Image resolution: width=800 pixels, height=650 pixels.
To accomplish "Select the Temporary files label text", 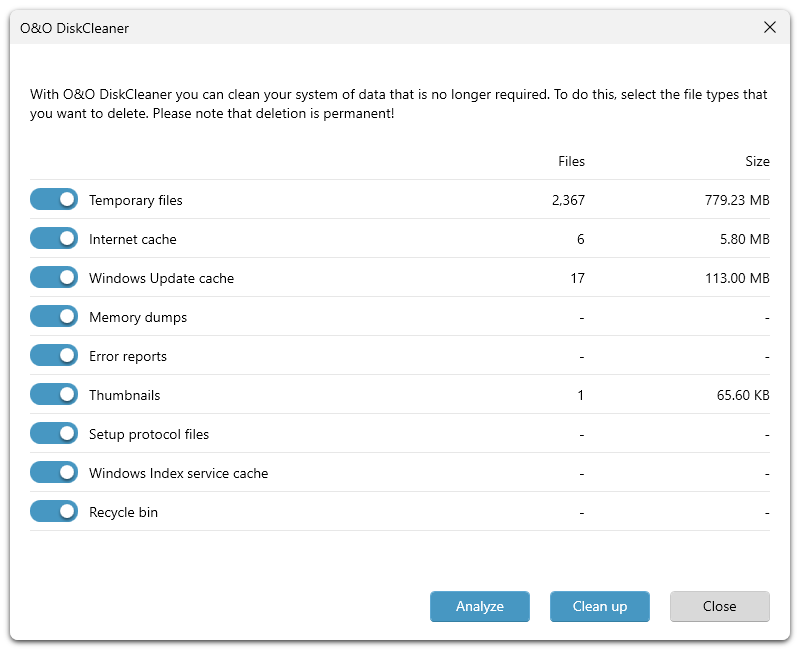I will click(136, 200).
